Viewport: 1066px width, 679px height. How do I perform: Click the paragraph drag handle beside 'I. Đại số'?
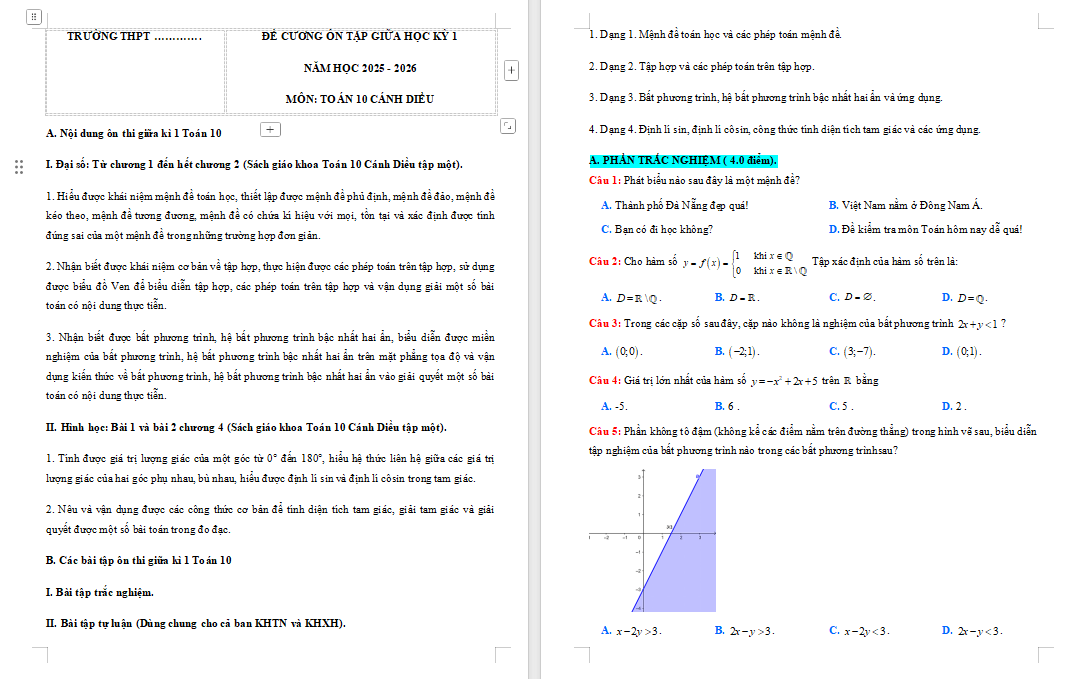pyautogui.click(x=19, y=167)
